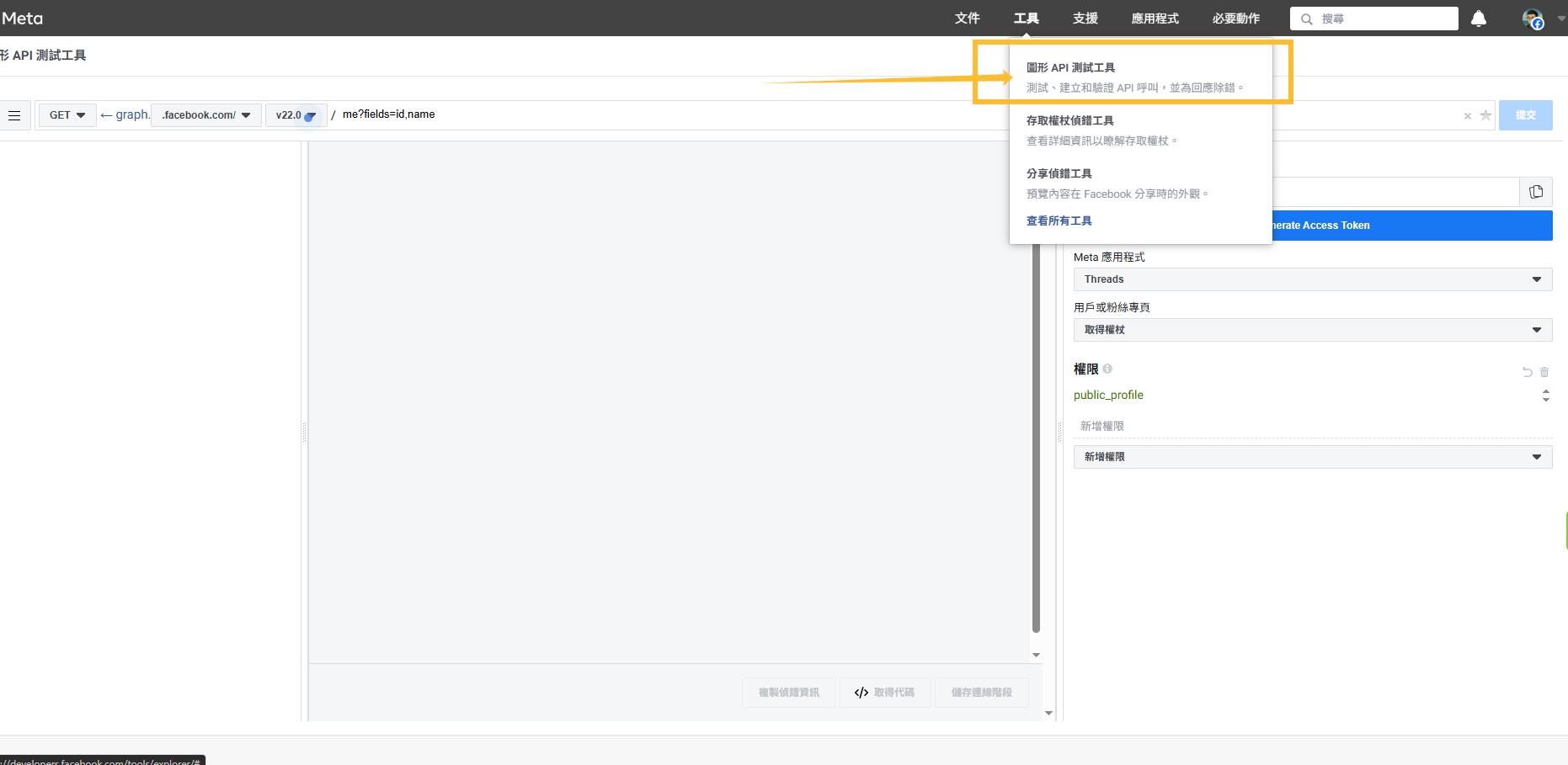Select the public_profile permission

(1108, 395)
